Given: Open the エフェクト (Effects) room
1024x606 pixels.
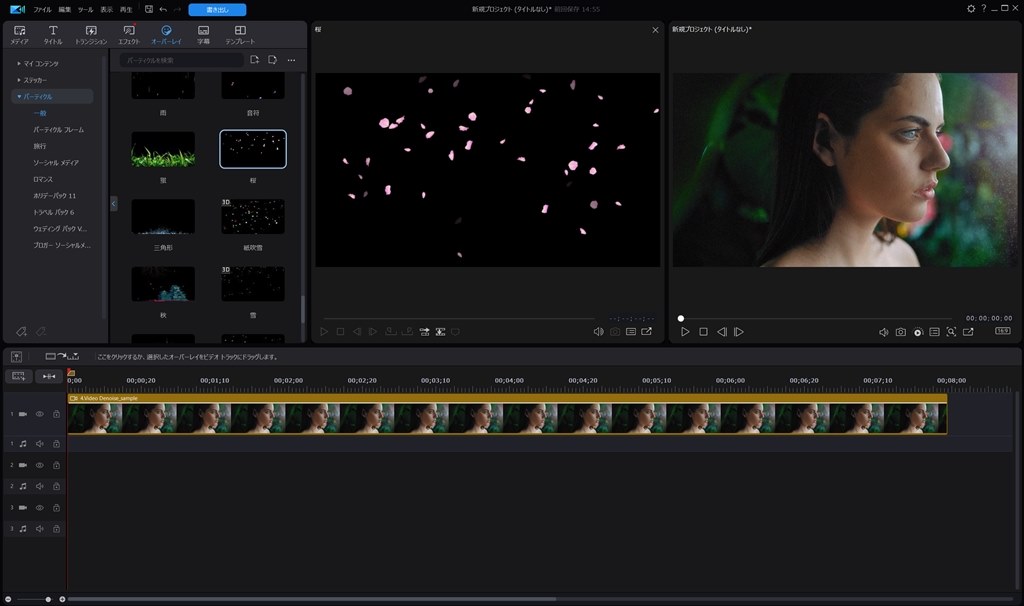Looking at the screenshot, I should (129, 35).
